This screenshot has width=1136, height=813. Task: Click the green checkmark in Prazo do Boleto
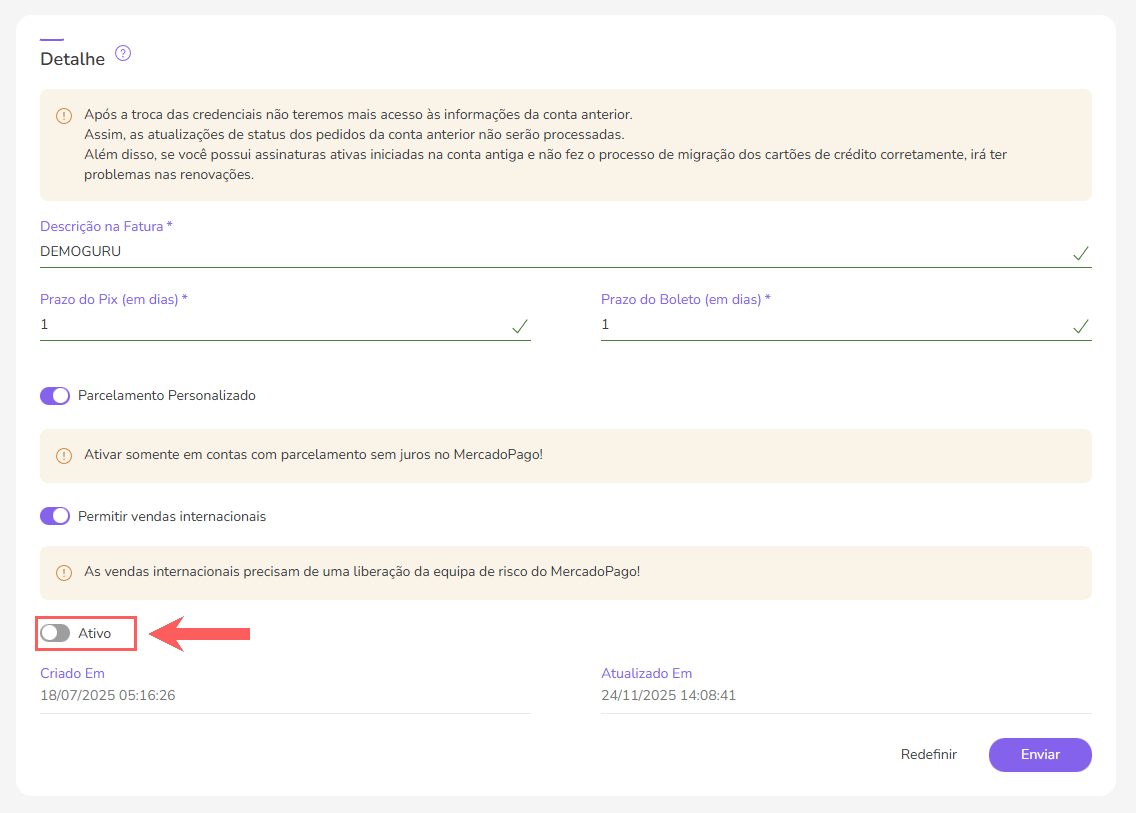1080,326
